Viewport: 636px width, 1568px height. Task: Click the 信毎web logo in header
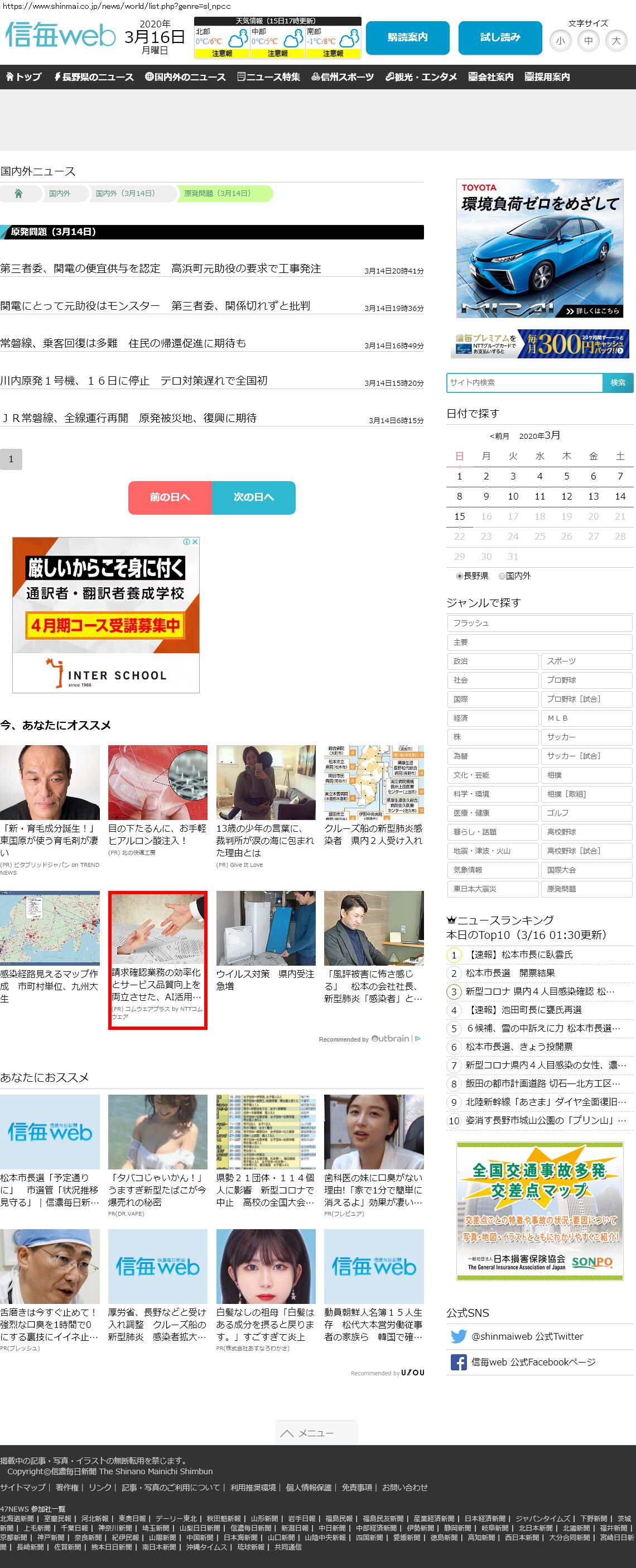60,35
